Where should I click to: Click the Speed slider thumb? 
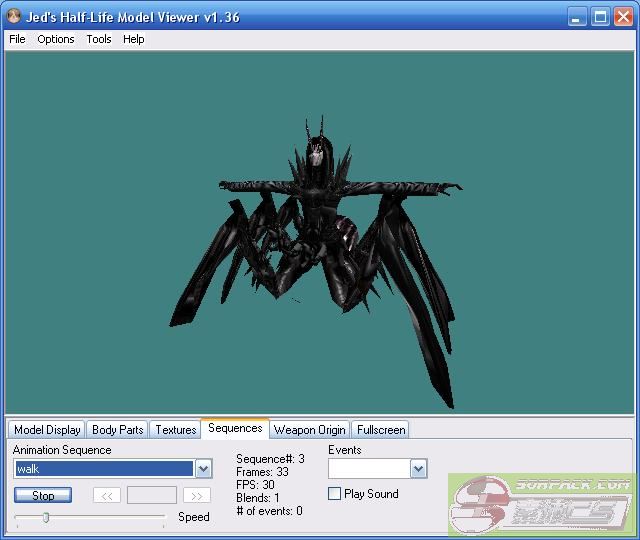pos(46,518)
